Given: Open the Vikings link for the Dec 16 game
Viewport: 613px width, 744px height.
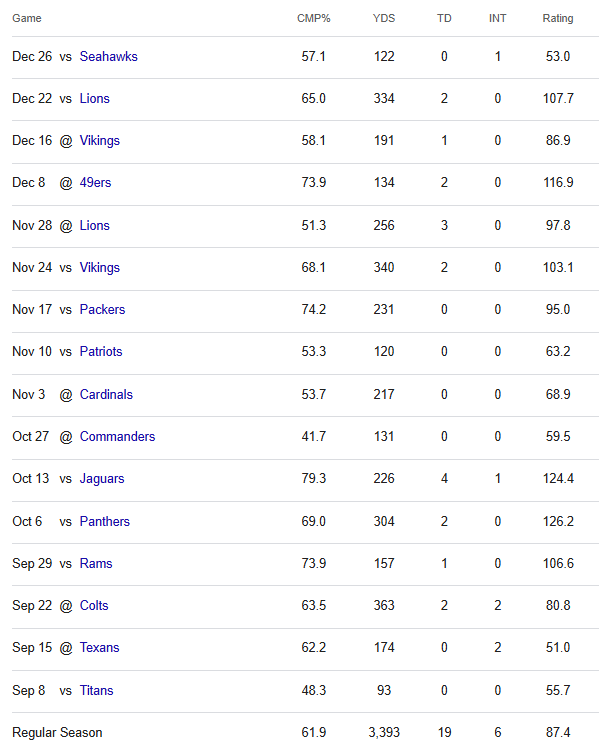Looking at the screenshot, I should [99, 141].
